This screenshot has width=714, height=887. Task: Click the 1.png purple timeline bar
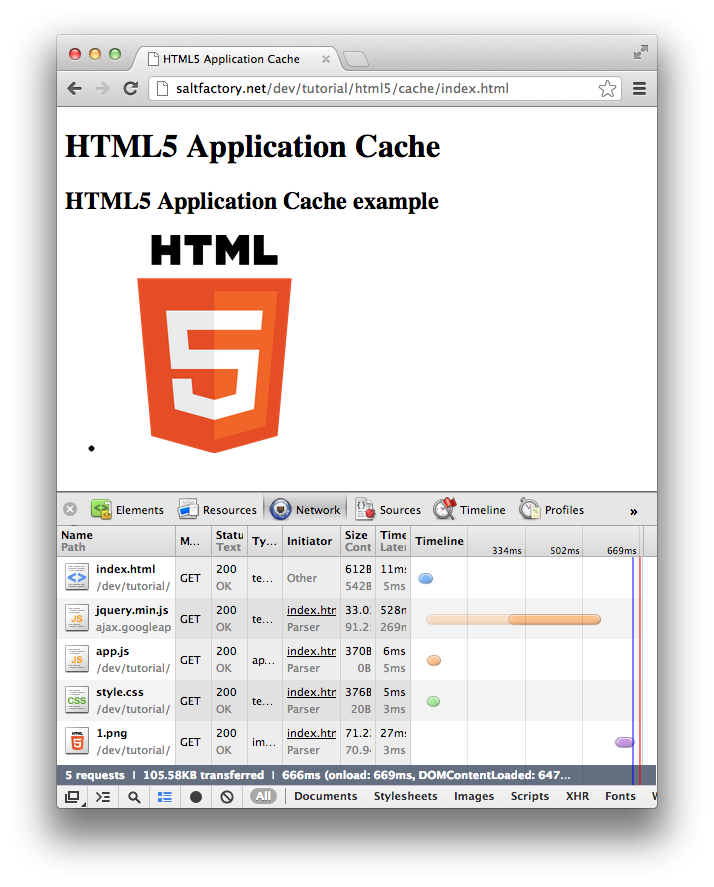coord(625,742)
